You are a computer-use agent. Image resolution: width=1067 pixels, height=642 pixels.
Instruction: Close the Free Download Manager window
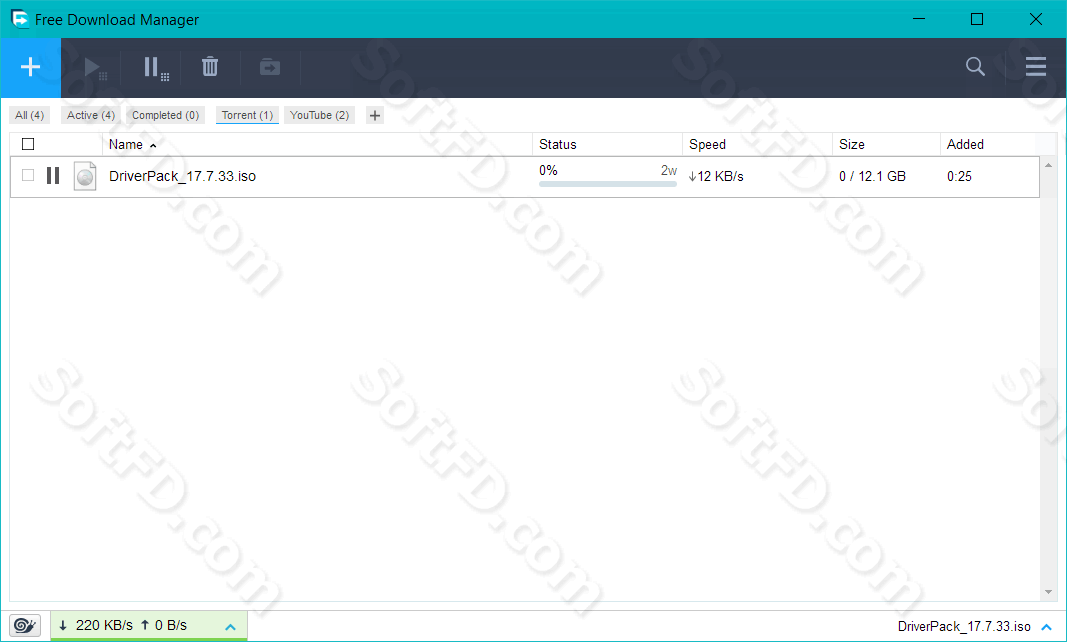pyautogui.click(x=1036, y=19)
